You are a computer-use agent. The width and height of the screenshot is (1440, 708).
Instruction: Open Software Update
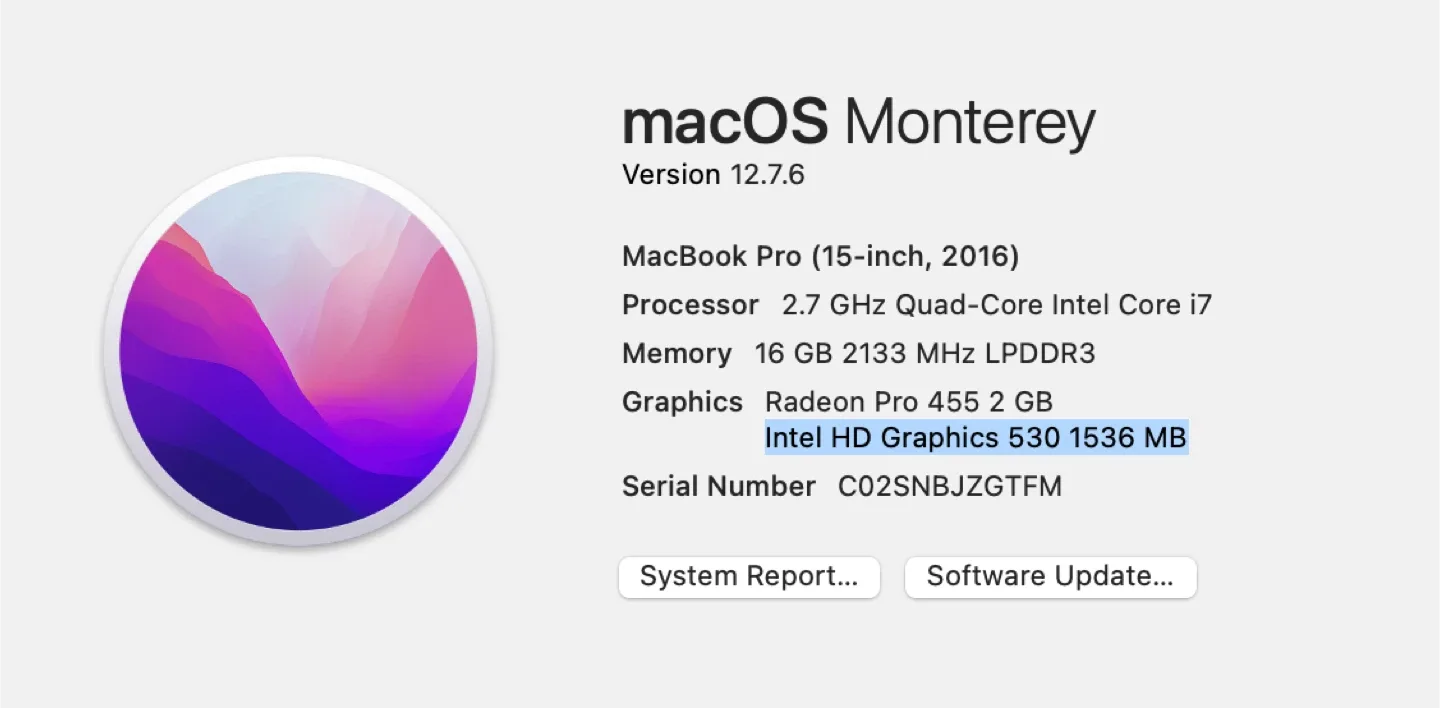click(x=1050, y=576)
